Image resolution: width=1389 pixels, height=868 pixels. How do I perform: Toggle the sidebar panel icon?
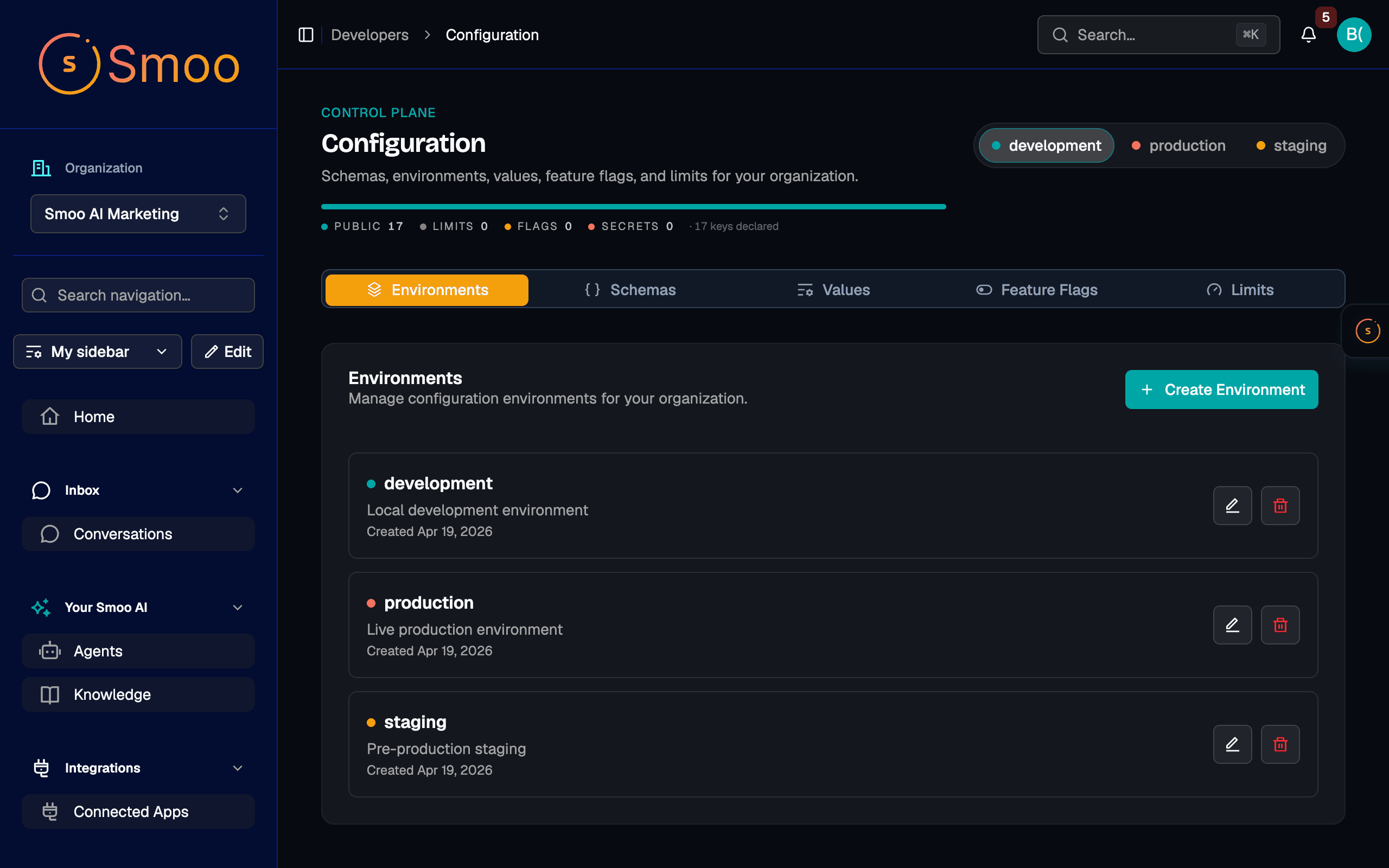click(x=306, y=35)
